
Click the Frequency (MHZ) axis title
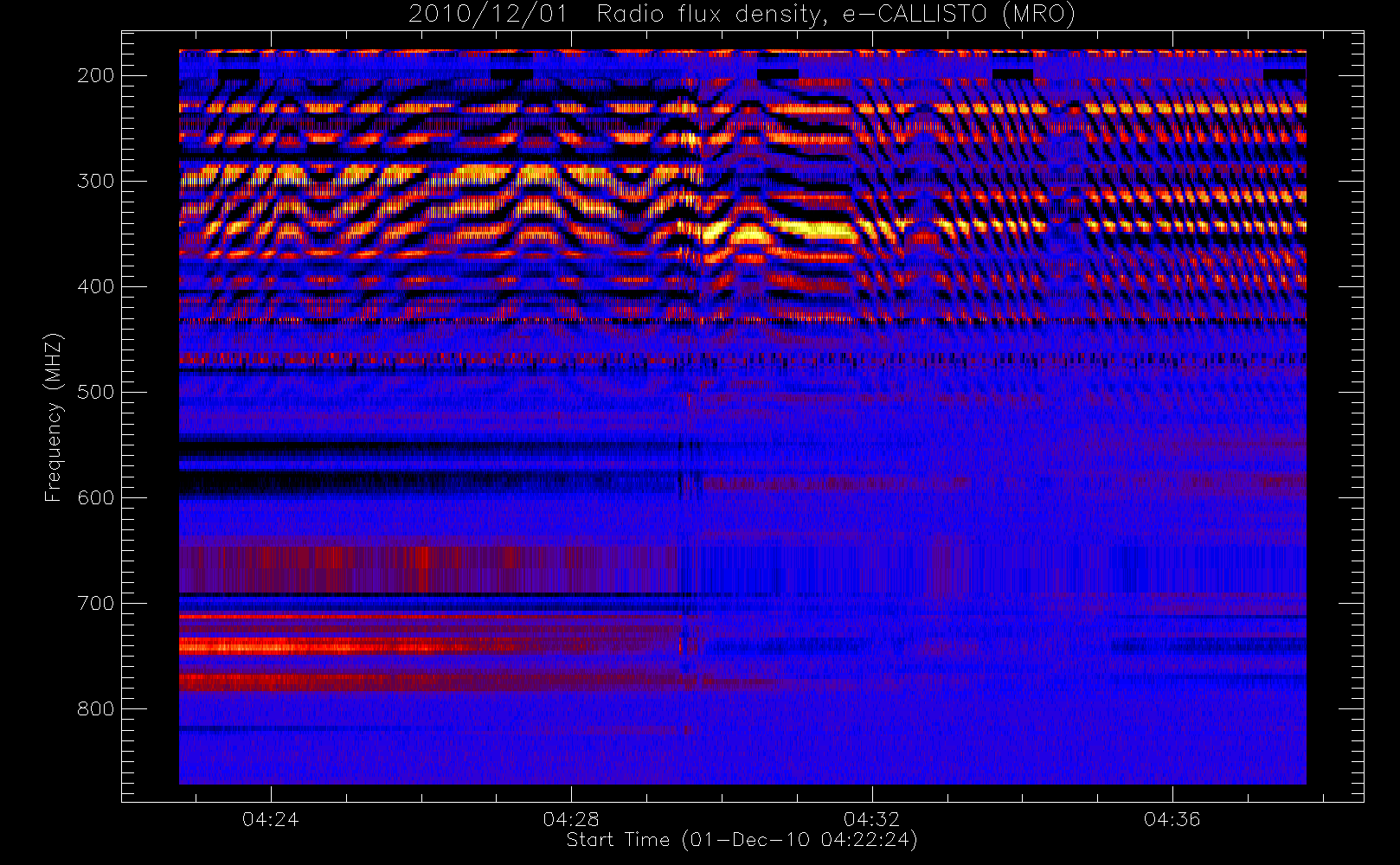[54, 417]
